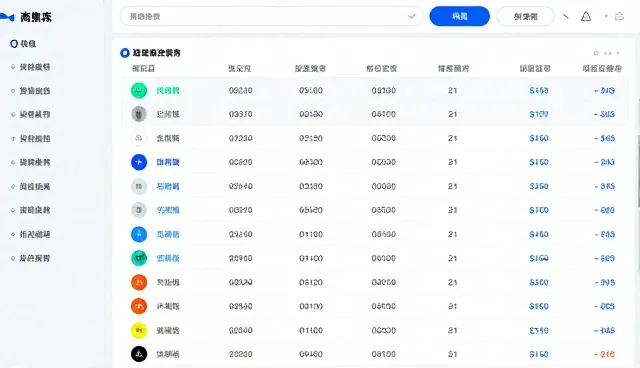Click the yellow avatar in row 02040
This screenshot has height=368, width=640.
coord(139,330)
